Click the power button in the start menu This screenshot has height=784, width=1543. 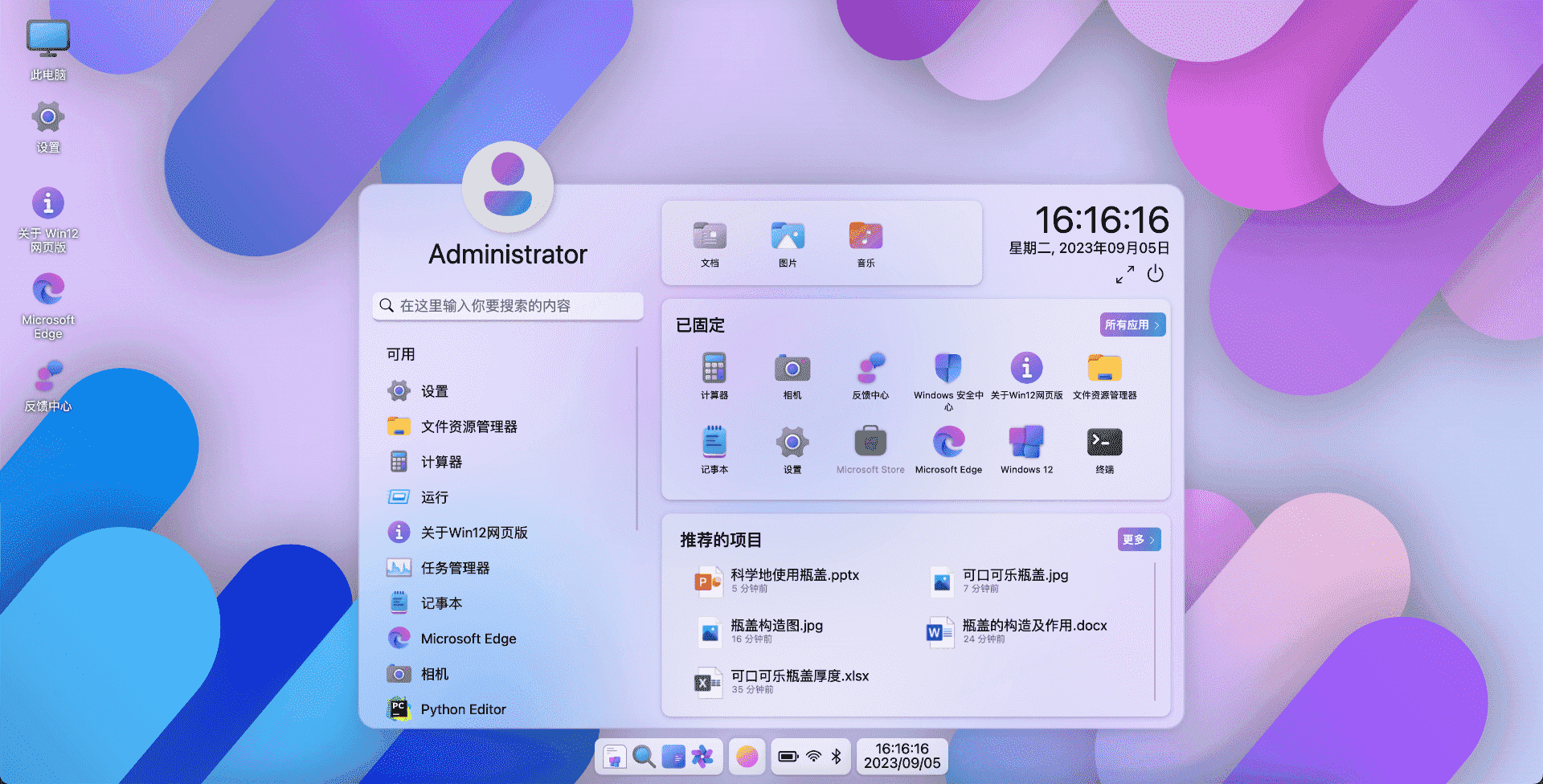coord(1156,274)
